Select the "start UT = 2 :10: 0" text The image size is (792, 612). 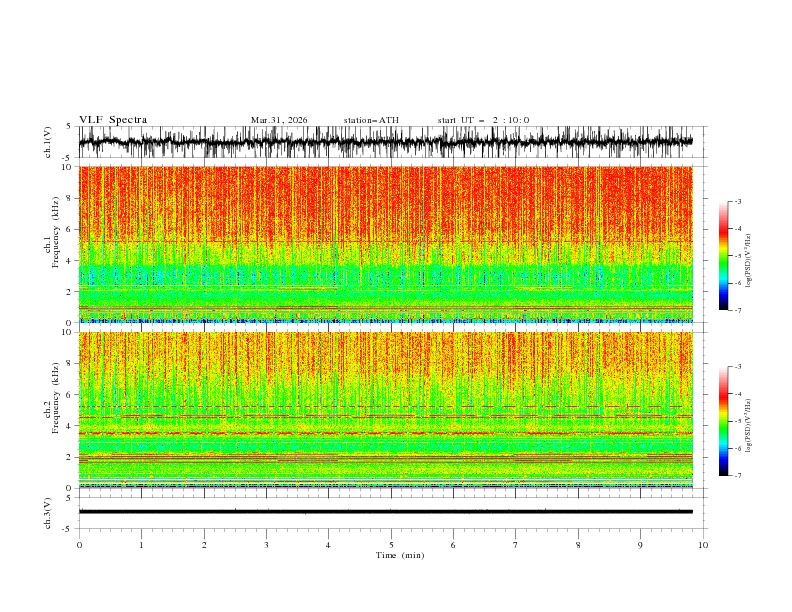coord(483,120)
